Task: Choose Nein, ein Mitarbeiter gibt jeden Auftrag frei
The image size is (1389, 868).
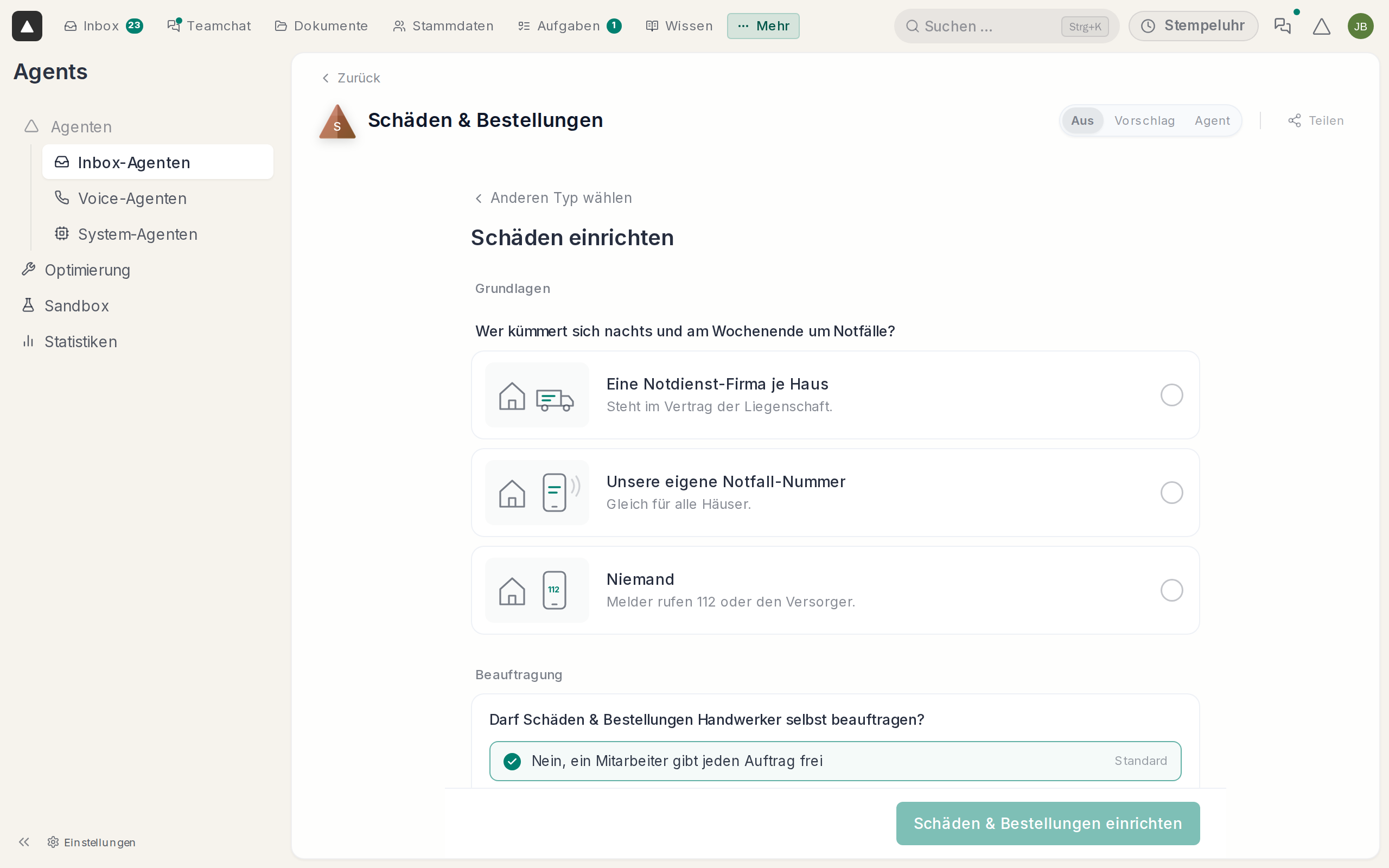Action: pyautogui.click(x=835, y=761)
